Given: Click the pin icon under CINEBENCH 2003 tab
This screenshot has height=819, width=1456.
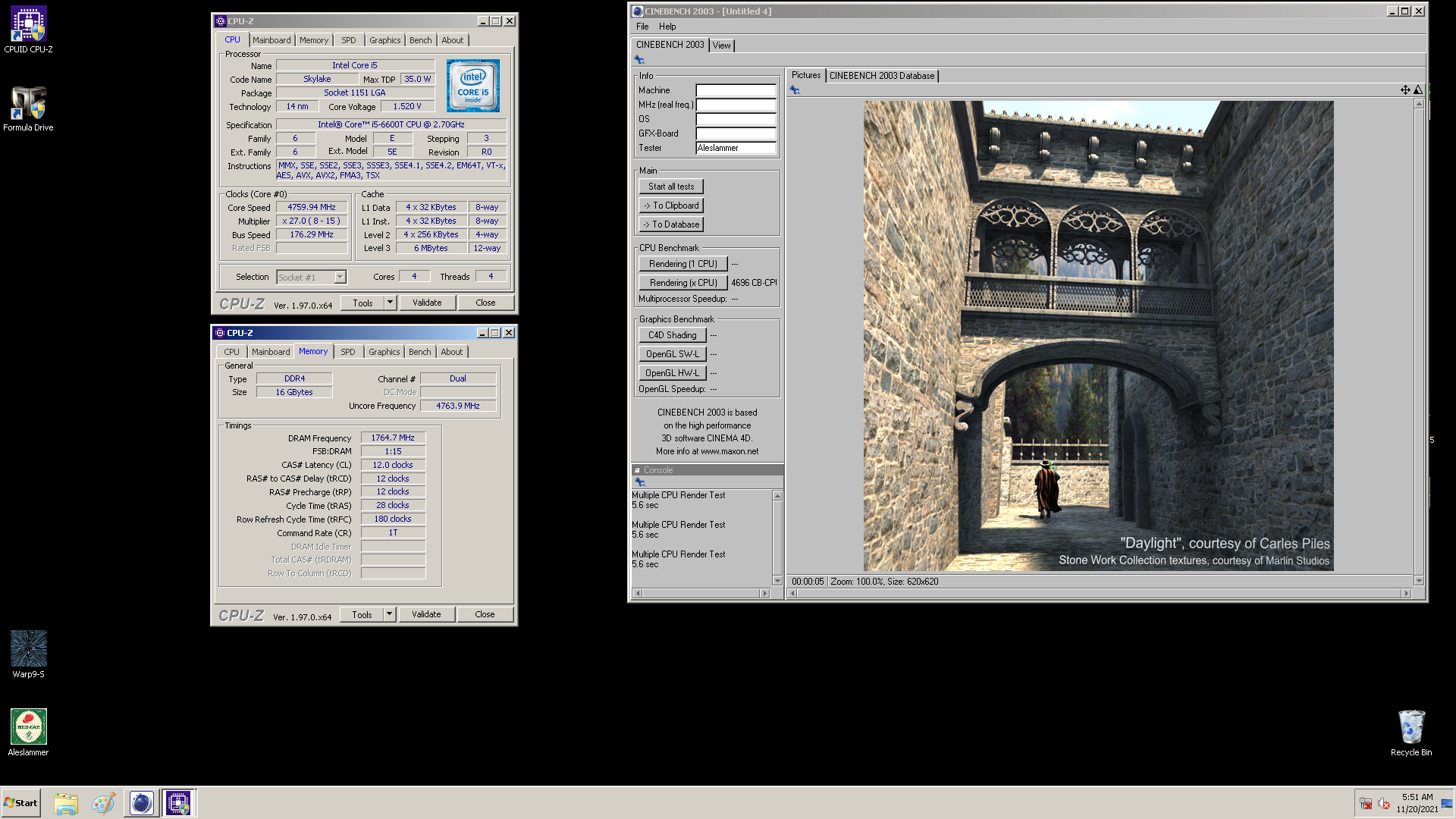Looking at the screenshot, I should click(639, 60).
